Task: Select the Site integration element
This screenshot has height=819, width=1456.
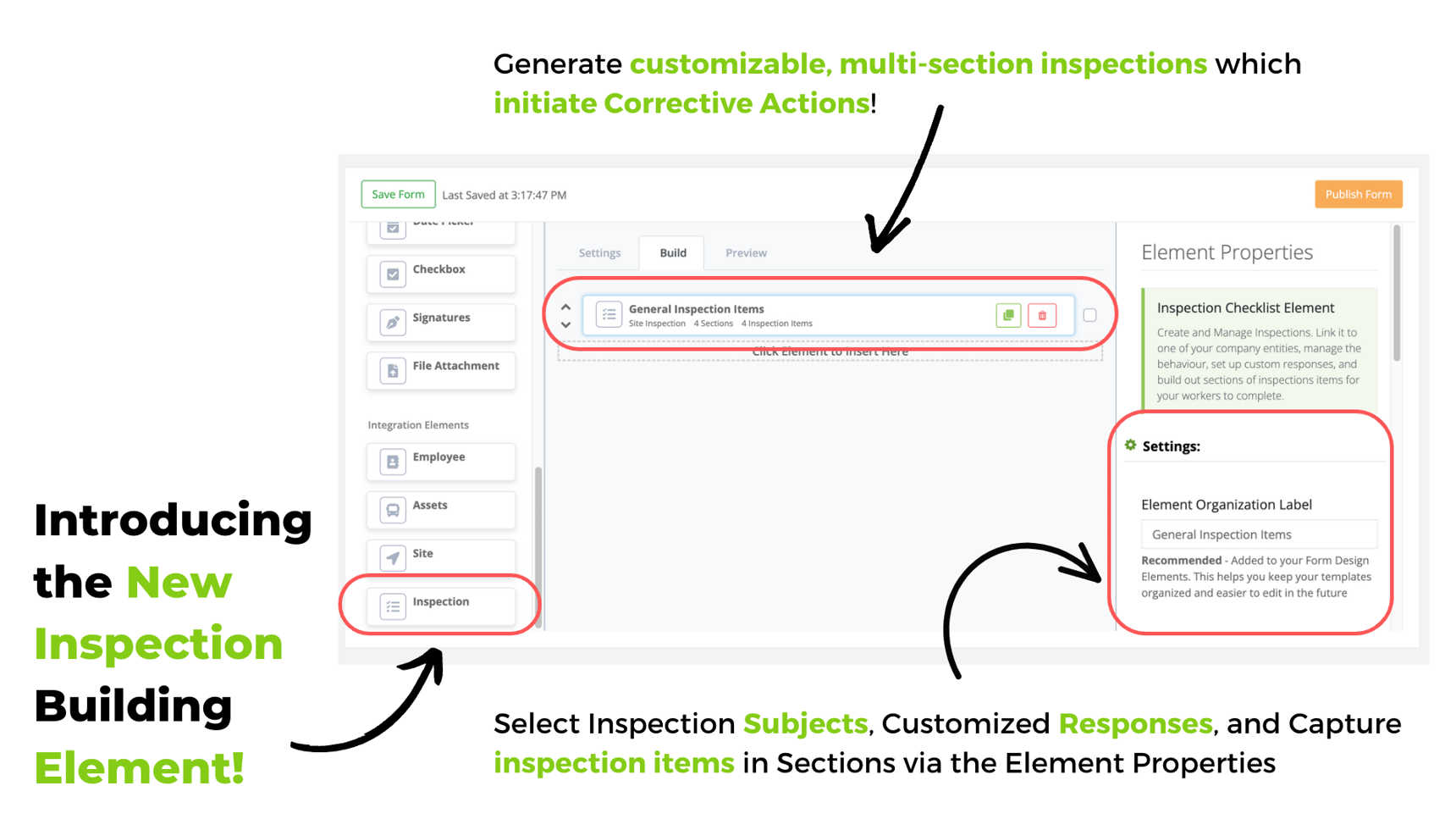Action: 440,557
